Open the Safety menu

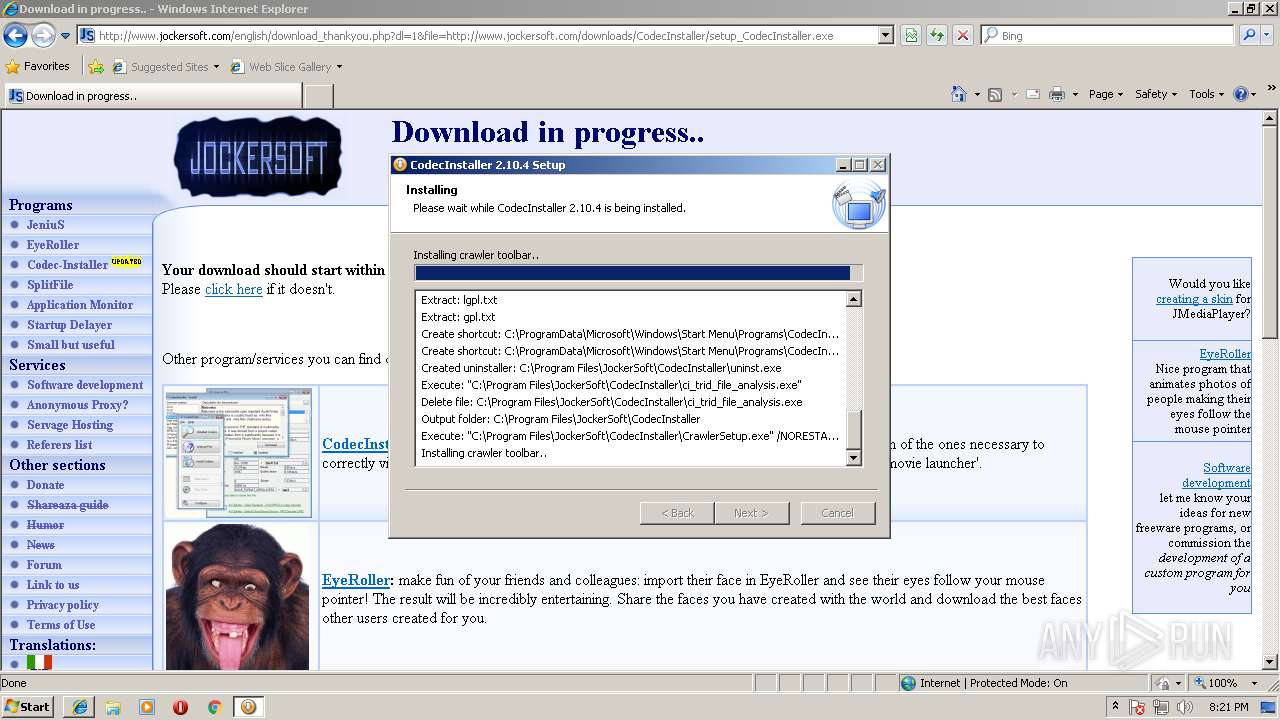[1157, 94]
